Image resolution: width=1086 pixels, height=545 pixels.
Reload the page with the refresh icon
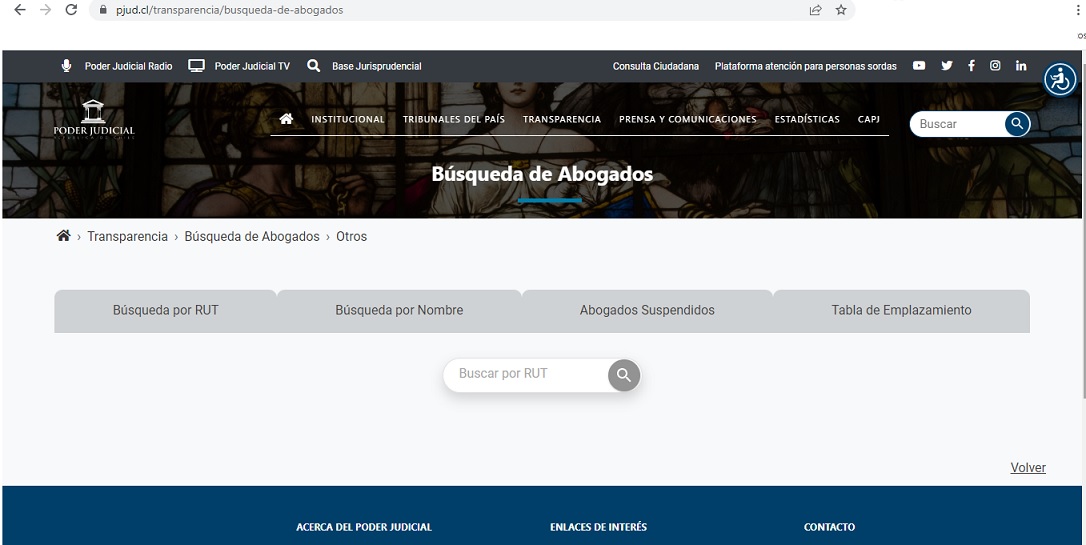[x=71, y=10]
